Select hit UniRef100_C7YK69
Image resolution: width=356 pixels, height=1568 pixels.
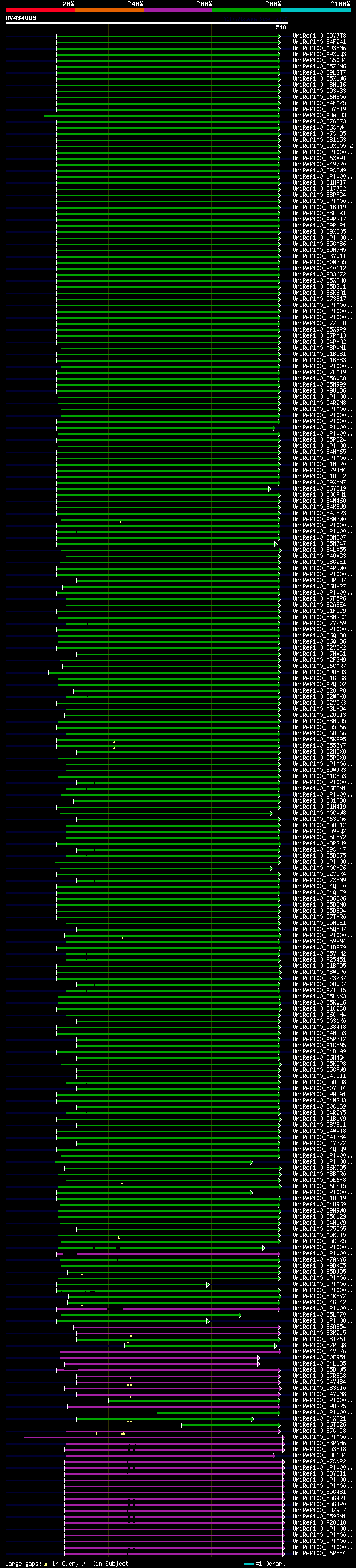coord(319,624)
